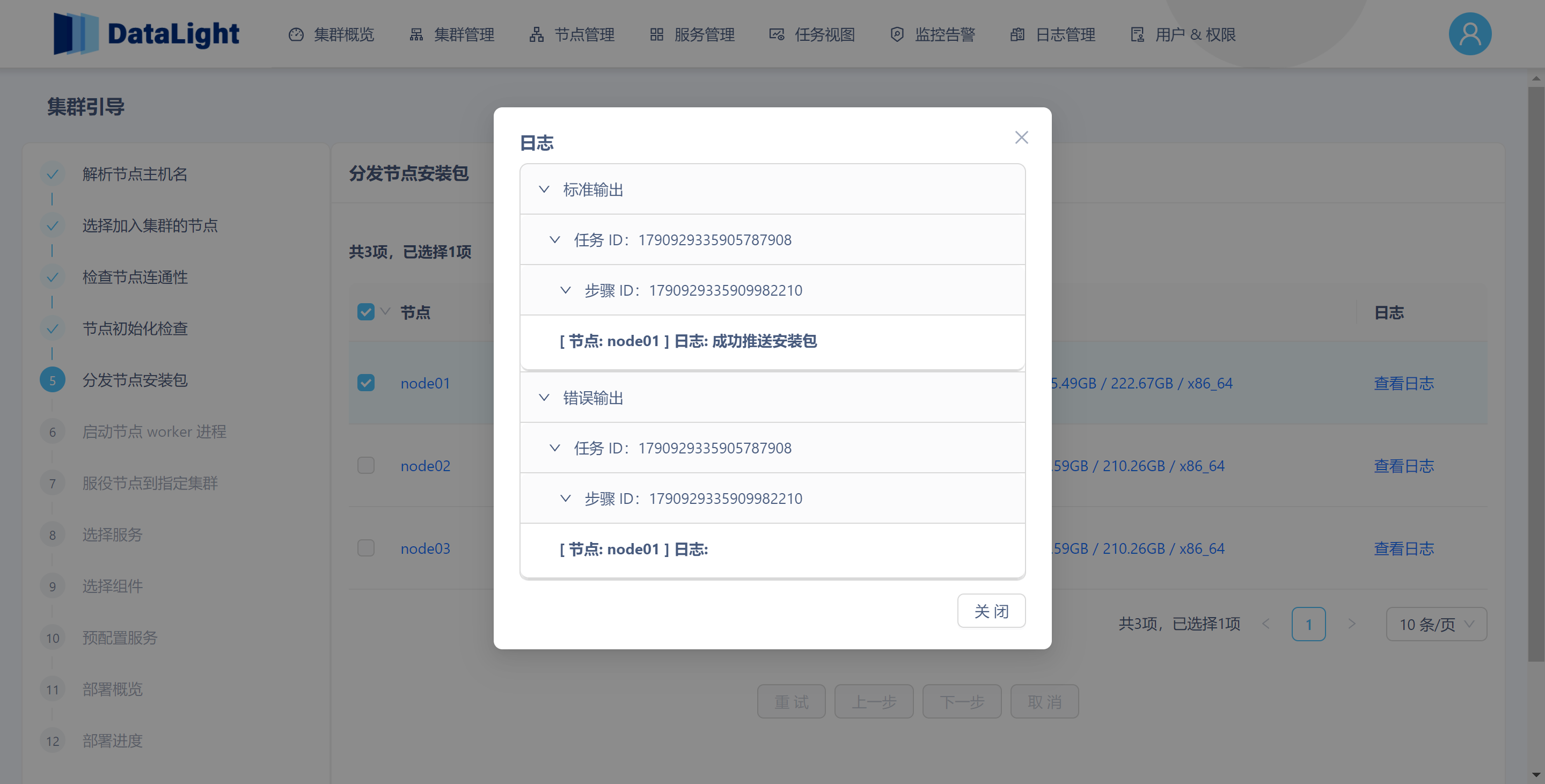Click log text 成功推送安装包
The image size is (1545, 784).
click(x=764, y=341)
